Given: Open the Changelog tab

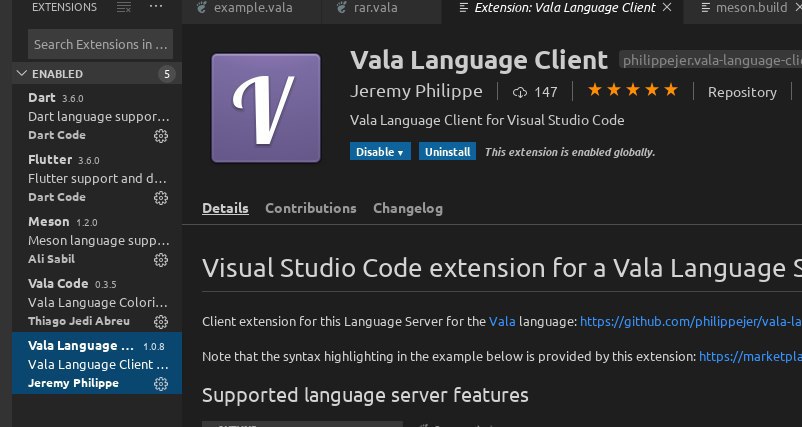Looking at the screenshot, I should [x=408, y=208].
